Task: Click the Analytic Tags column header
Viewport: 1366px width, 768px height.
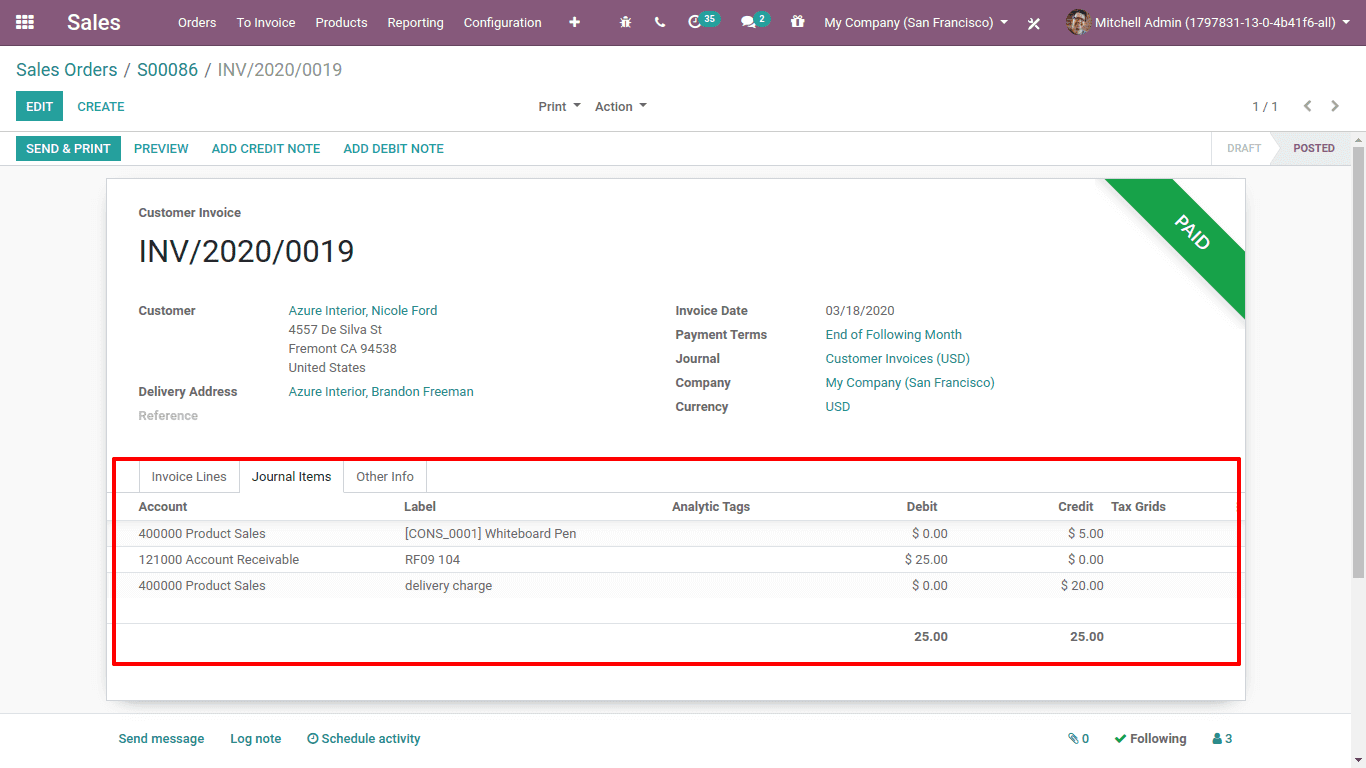Action: click(711, 507)
